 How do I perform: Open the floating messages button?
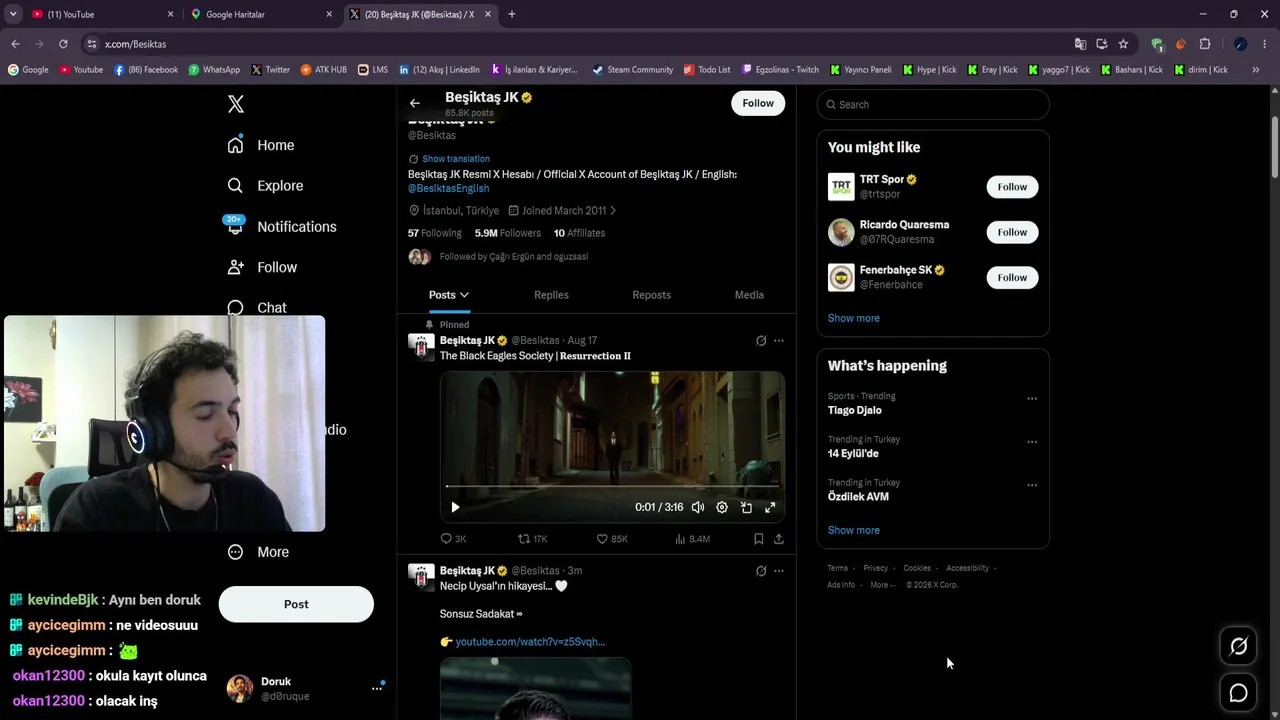click(1238, 692)
